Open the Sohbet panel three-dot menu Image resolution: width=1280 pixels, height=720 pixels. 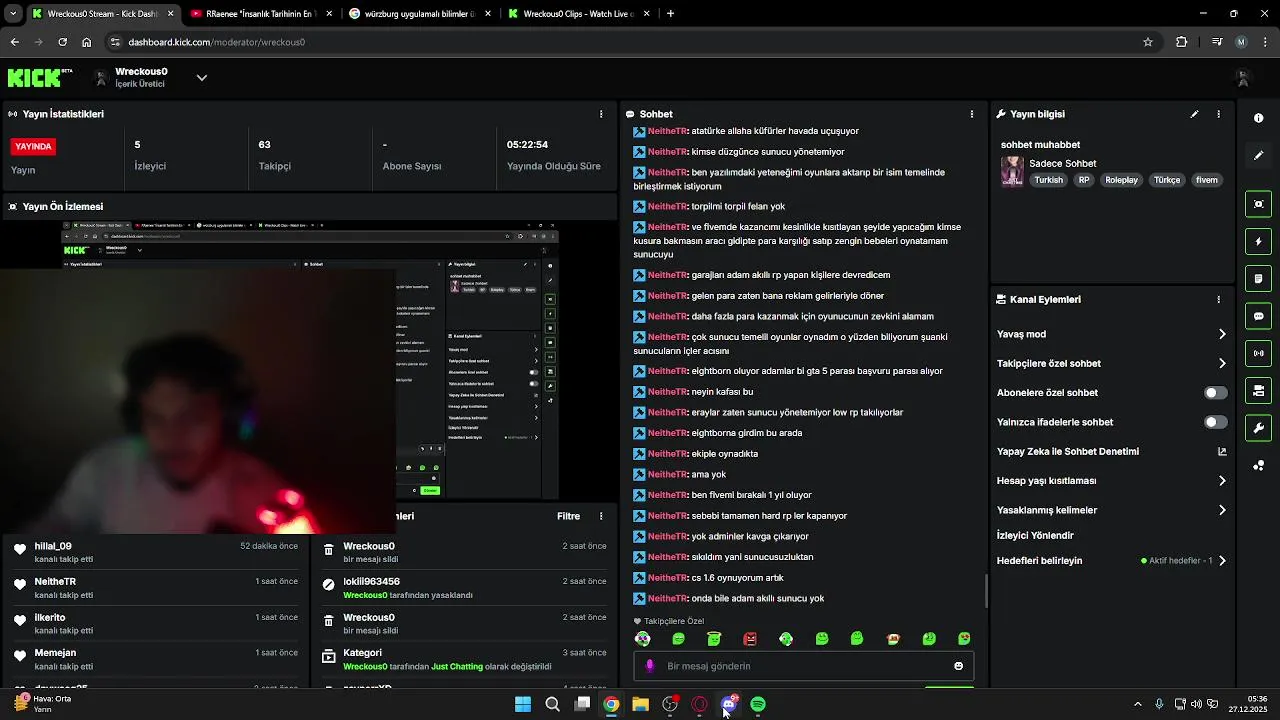click(971, 114)
